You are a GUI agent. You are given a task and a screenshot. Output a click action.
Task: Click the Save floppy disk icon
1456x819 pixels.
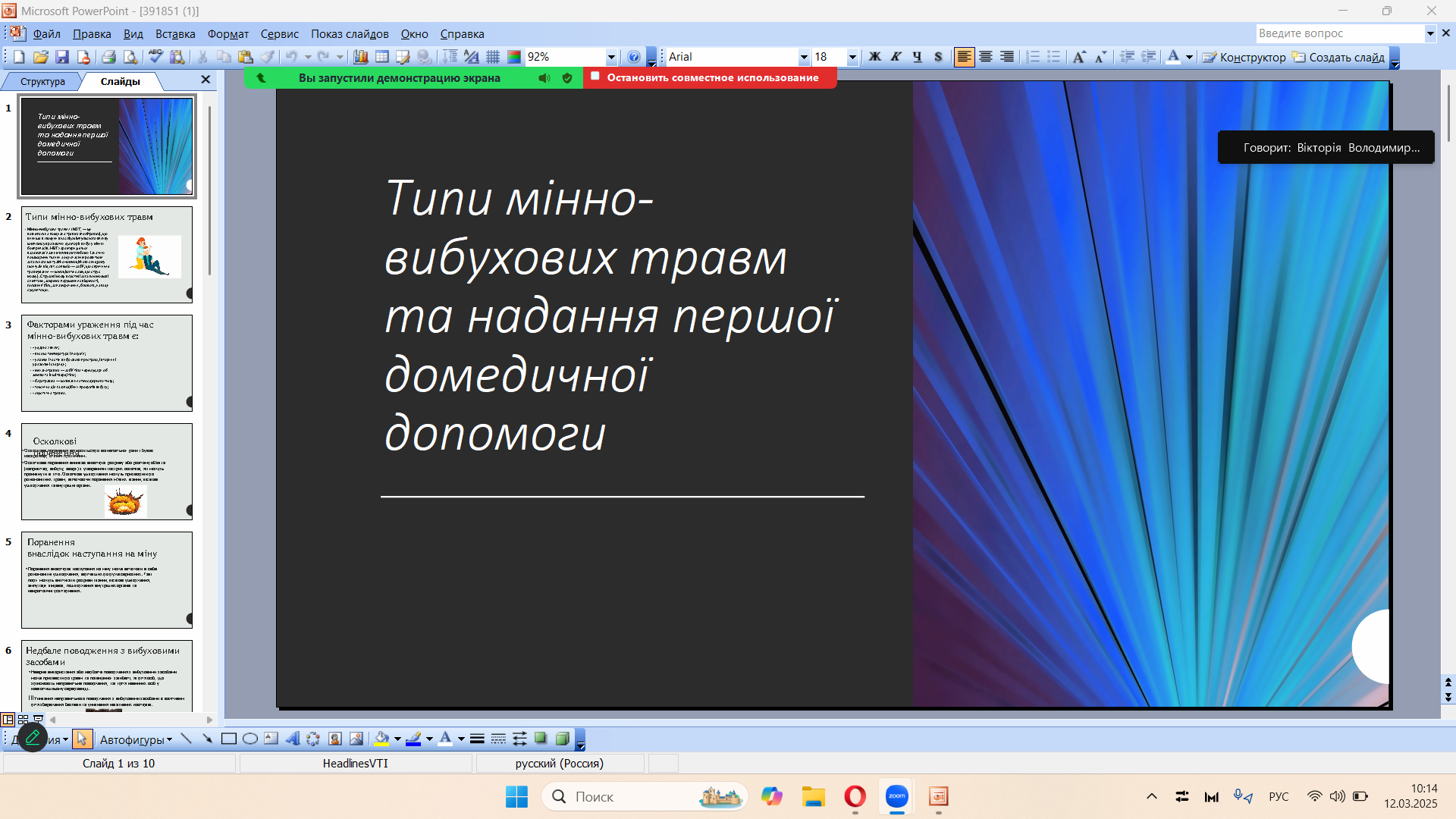[x=62, y=57]
